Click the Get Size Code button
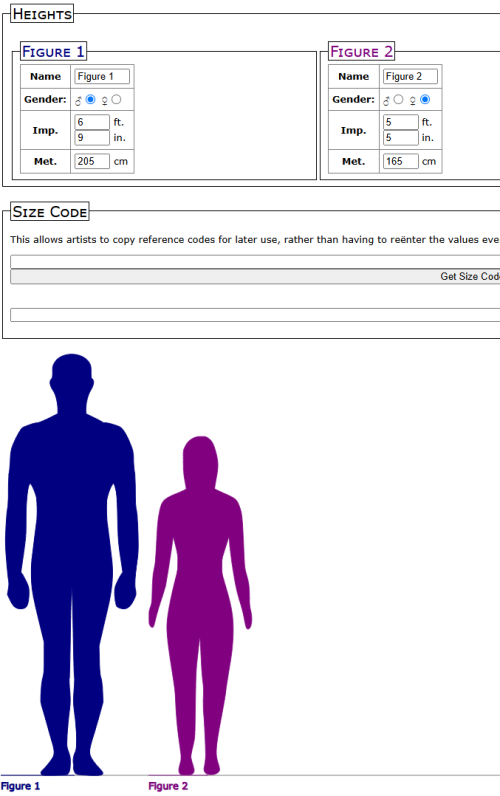 (255, 276)
